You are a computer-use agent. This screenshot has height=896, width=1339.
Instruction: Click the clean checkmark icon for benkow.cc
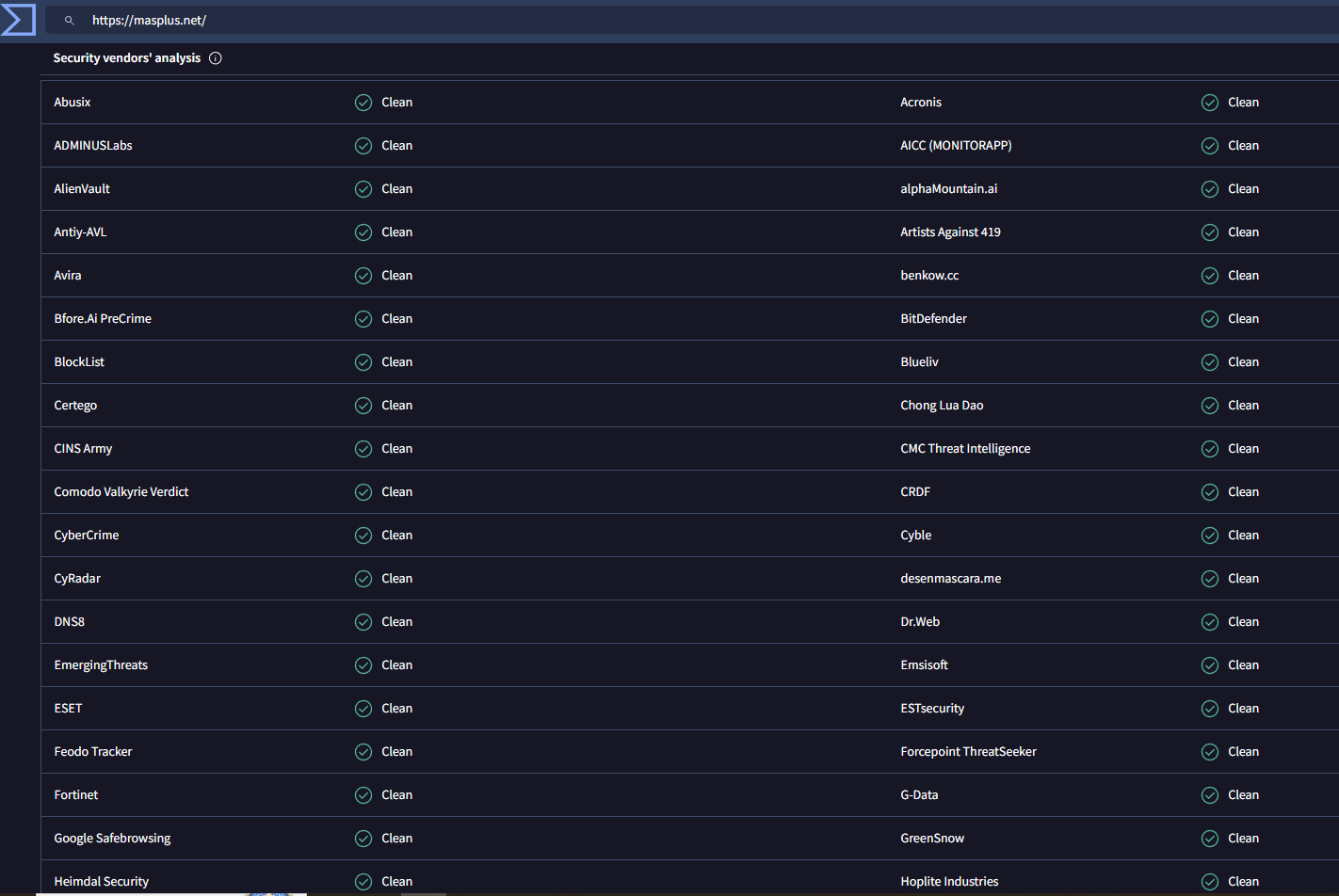pos(1210,276)
